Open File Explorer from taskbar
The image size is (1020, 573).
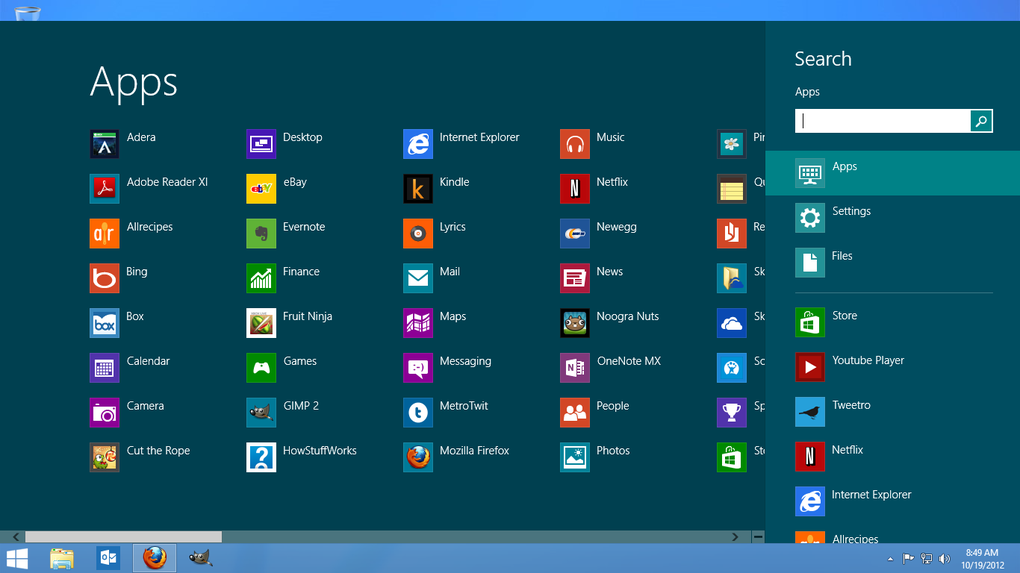pos(62,558)
